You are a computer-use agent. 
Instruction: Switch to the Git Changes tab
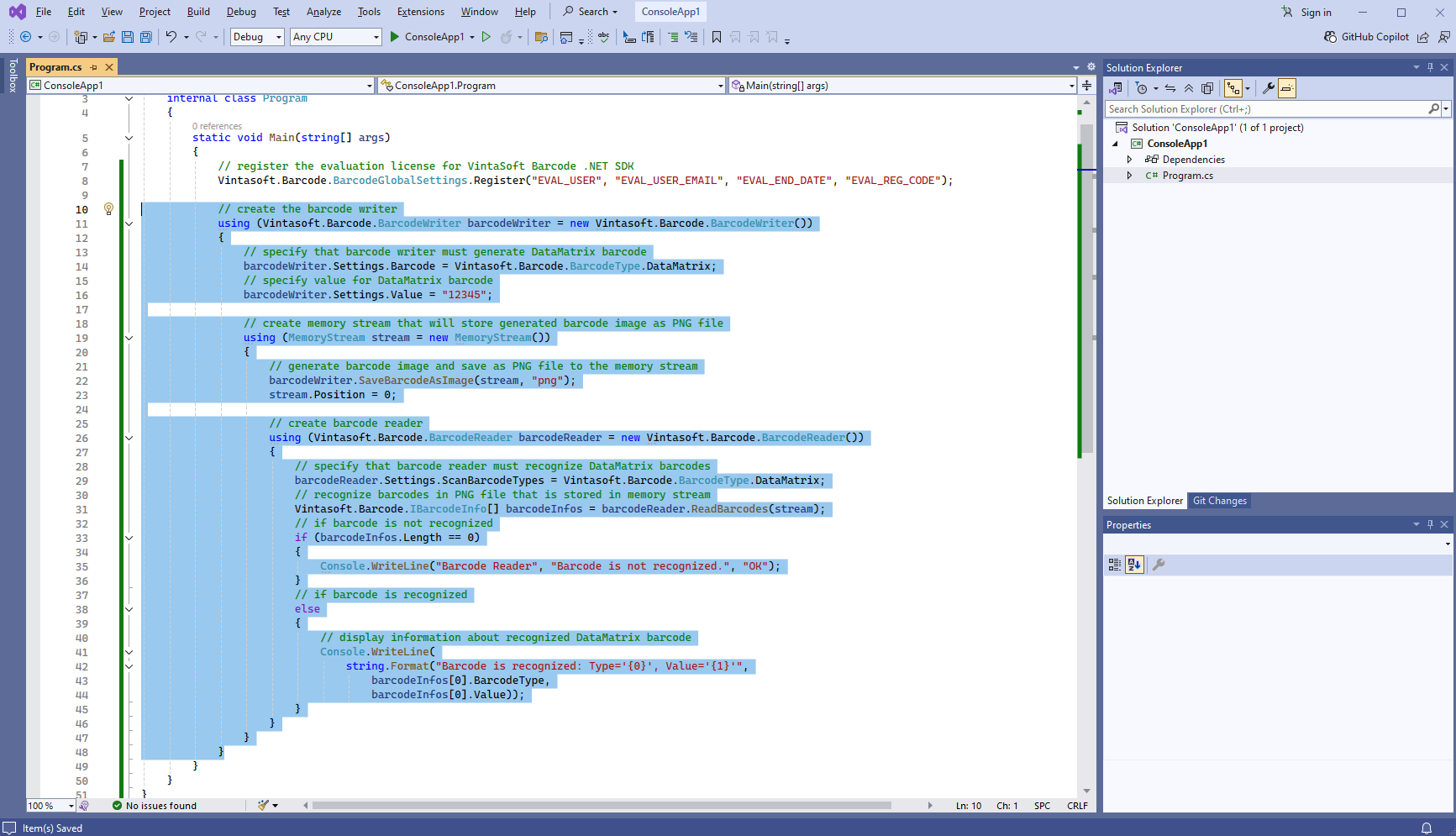pos(1219,501)
